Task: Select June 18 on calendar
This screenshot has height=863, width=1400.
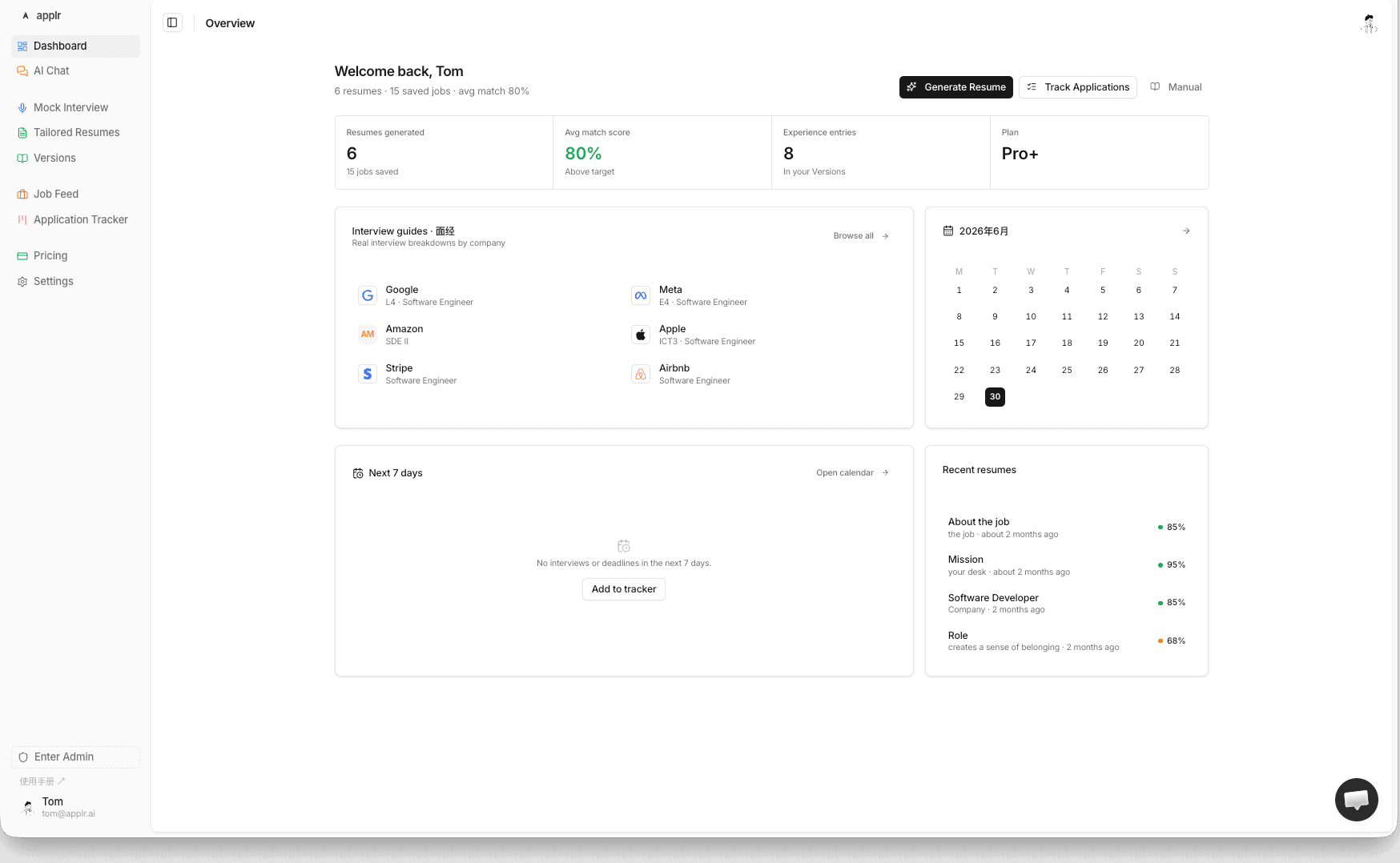Action: 1067,343
